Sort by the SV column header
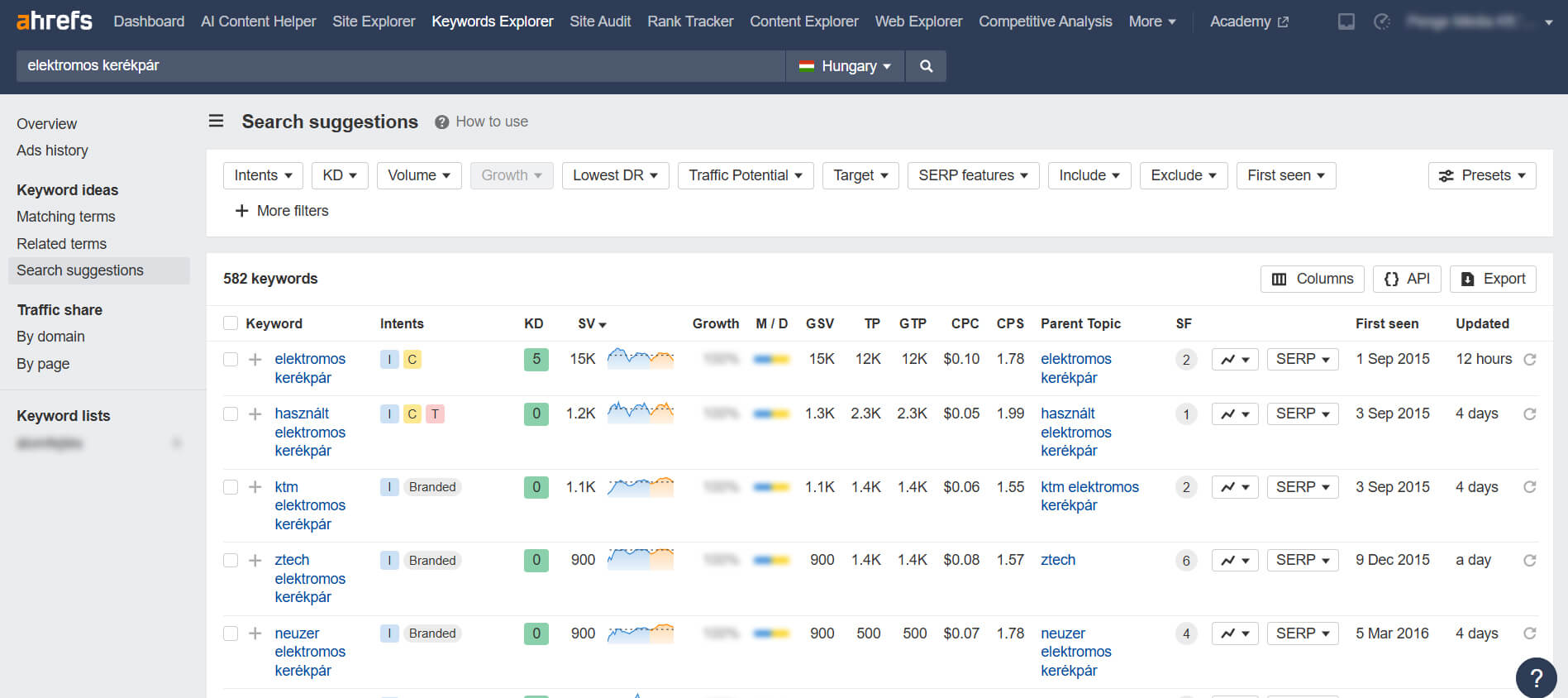This screenshot has width=1568, height=698. tap(592, 323)
